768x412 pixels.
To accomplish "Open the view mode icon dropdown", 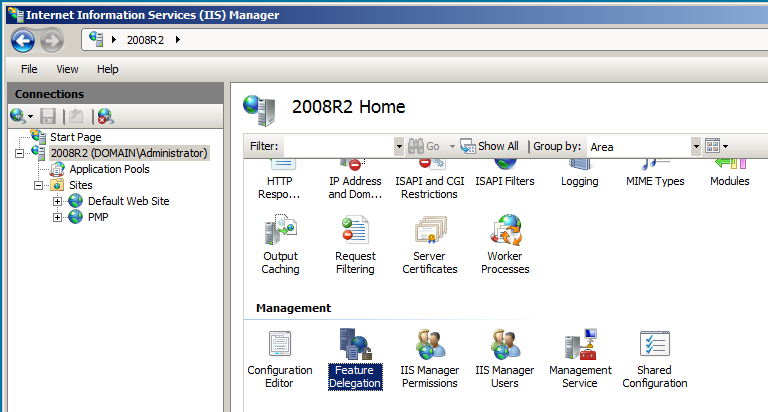I will coord(717,146).
